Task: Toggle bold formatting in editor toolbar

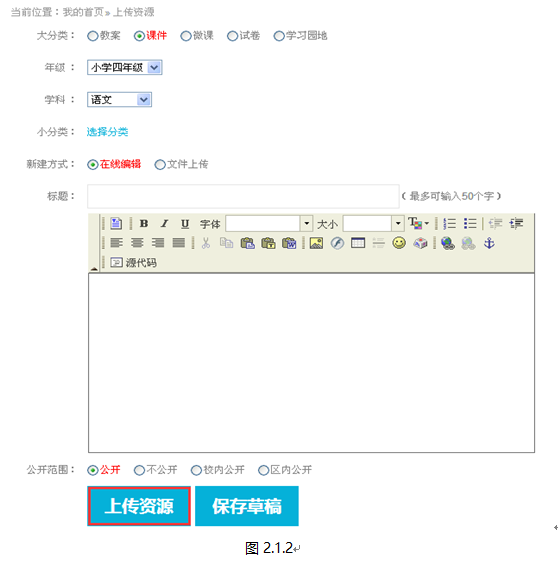Action: (144, 224)
